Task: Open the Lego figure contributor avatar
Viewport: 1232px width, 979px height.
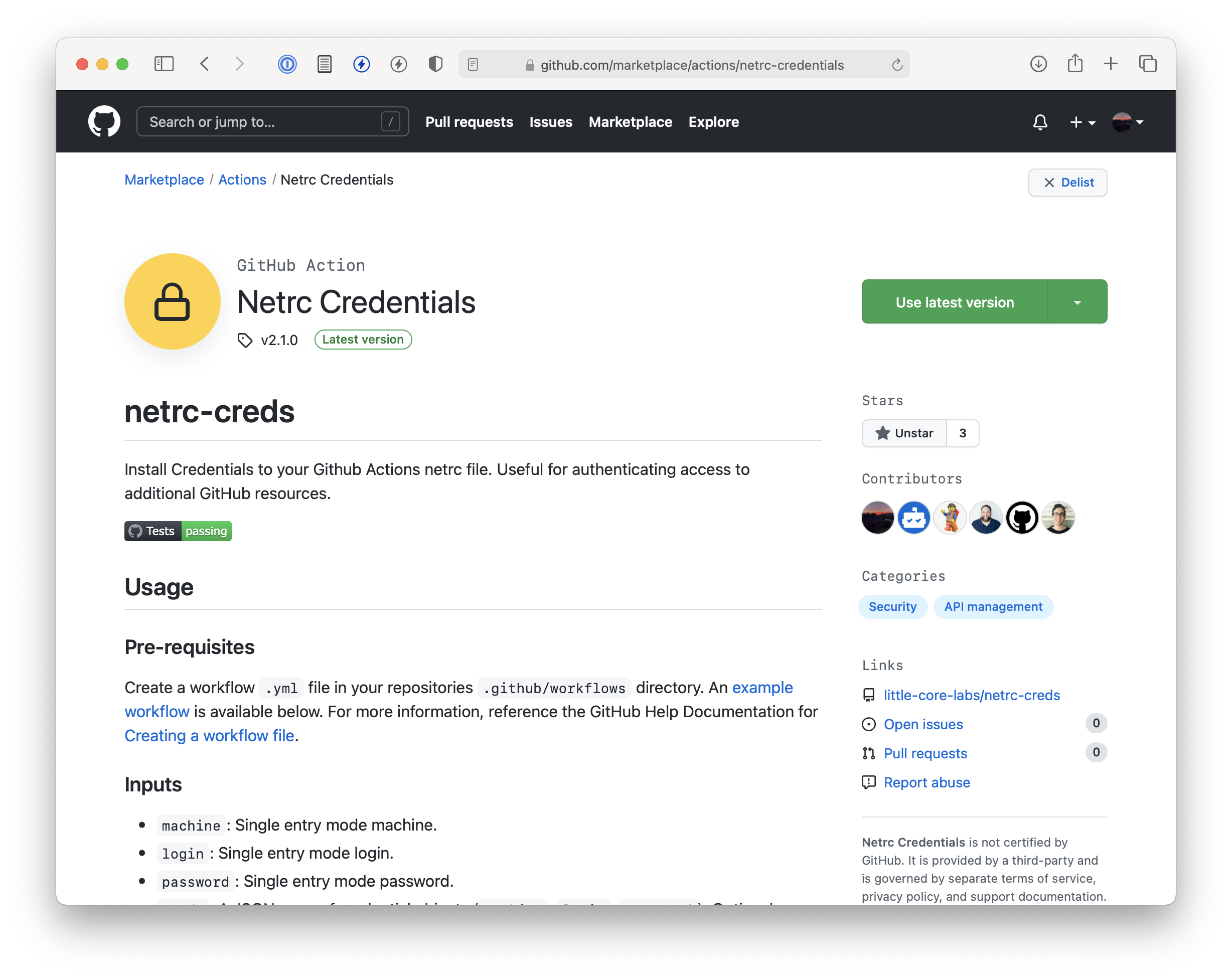Action: tap(950, 518)
